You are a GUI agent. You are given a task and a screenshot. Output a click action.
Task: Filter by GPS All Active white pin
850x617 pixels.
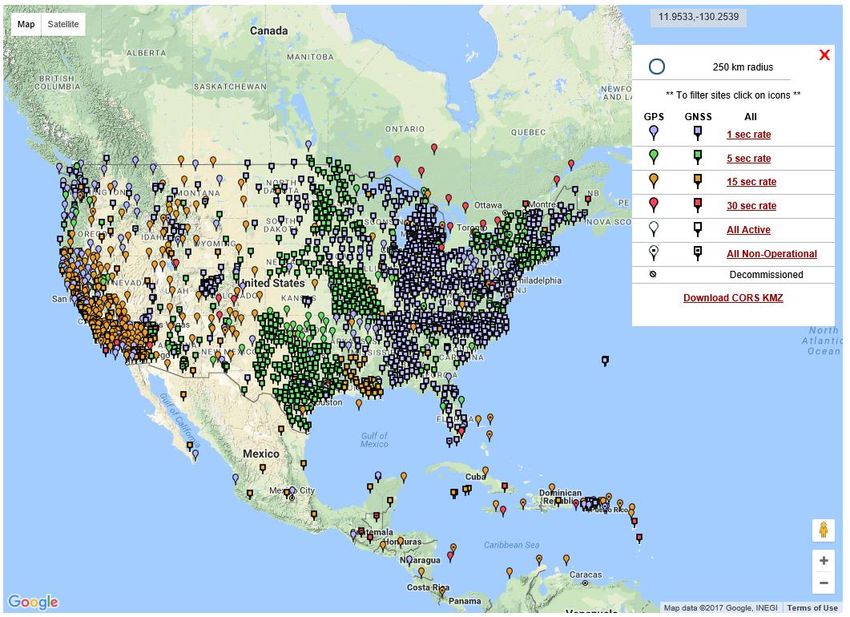tap(654, 228)
